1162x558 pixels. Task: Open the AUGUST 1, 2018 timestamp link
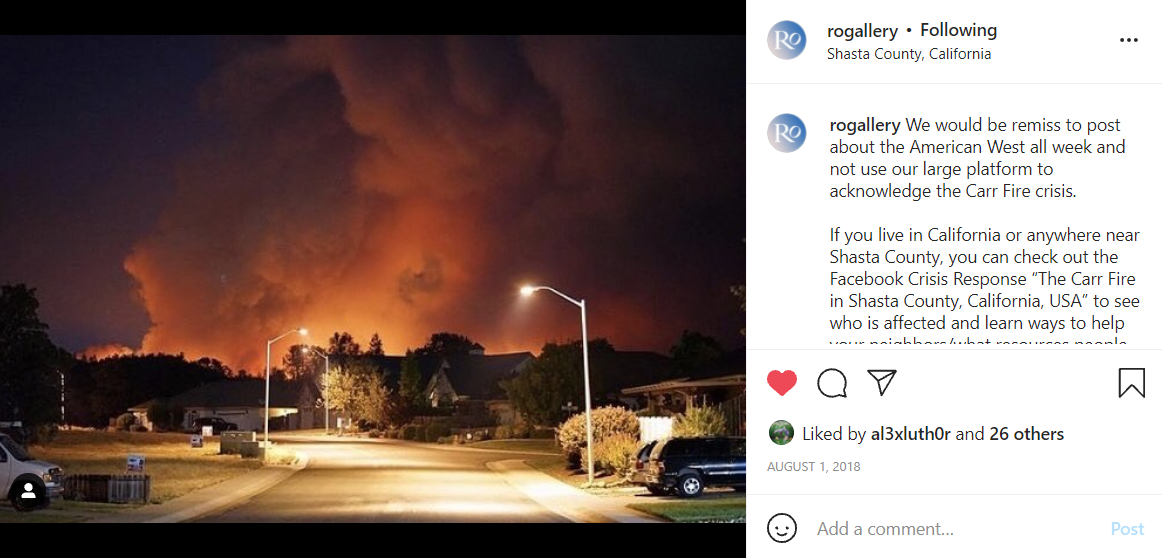click(814, 467)
